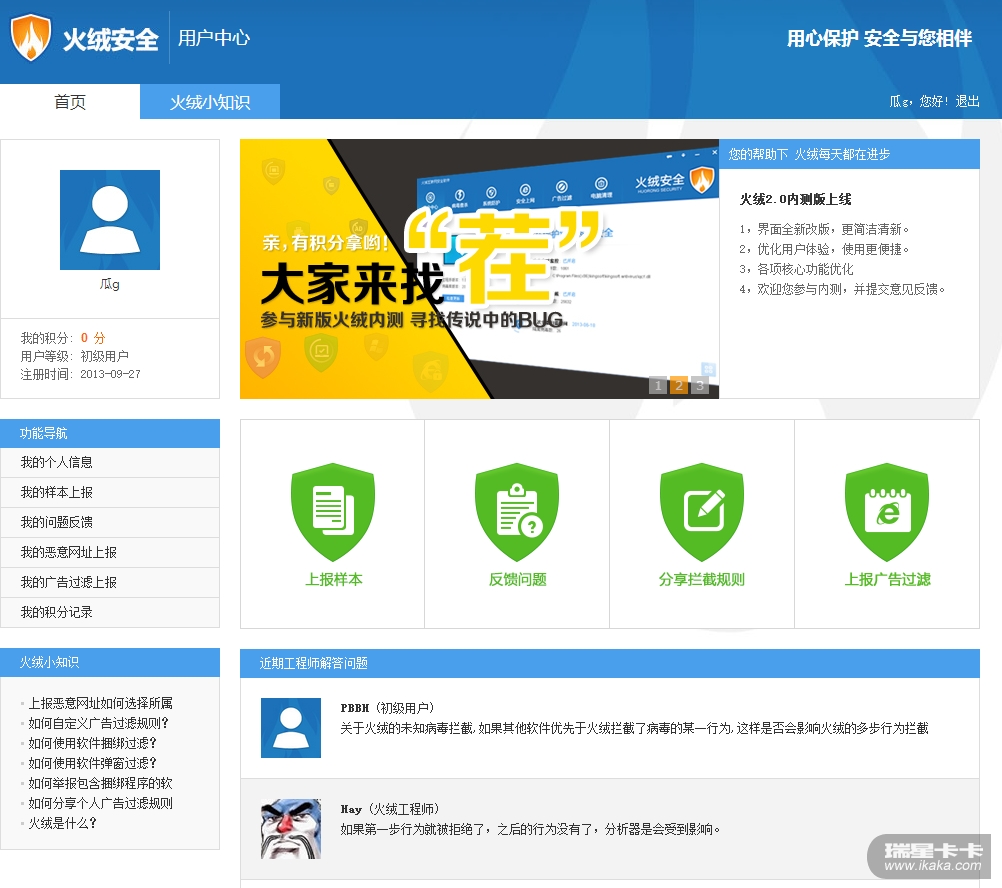The width and height of the screenshot is (1002, 888).
Task: Open article 上报恶意网址如何选择所属
Action: (x=100, y=703)
